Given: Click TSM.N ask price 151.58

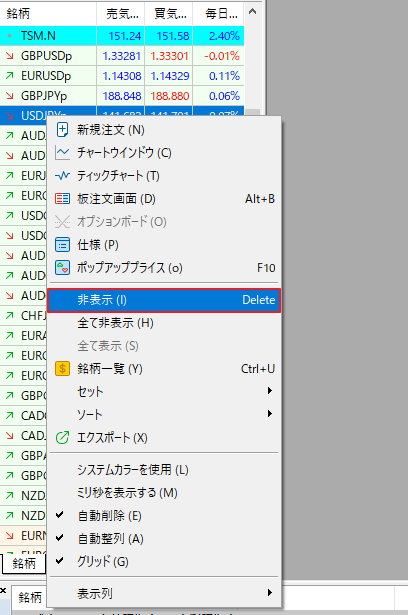Looking at the screenshot, I should [x=173, y=36].
